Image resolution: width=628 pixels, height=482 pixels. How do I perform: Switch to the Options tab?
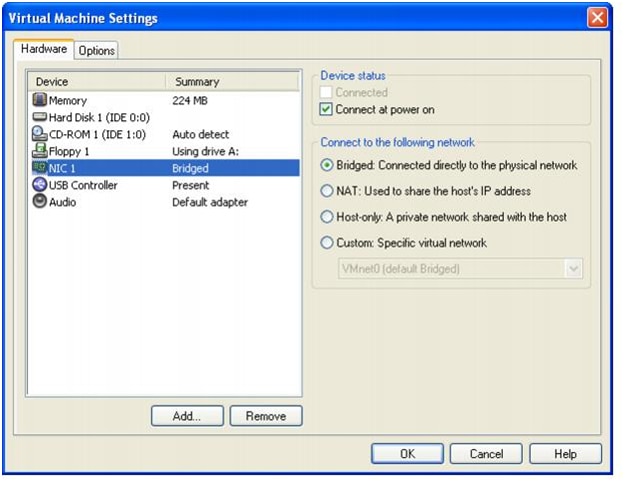click(x=96, y=50)
